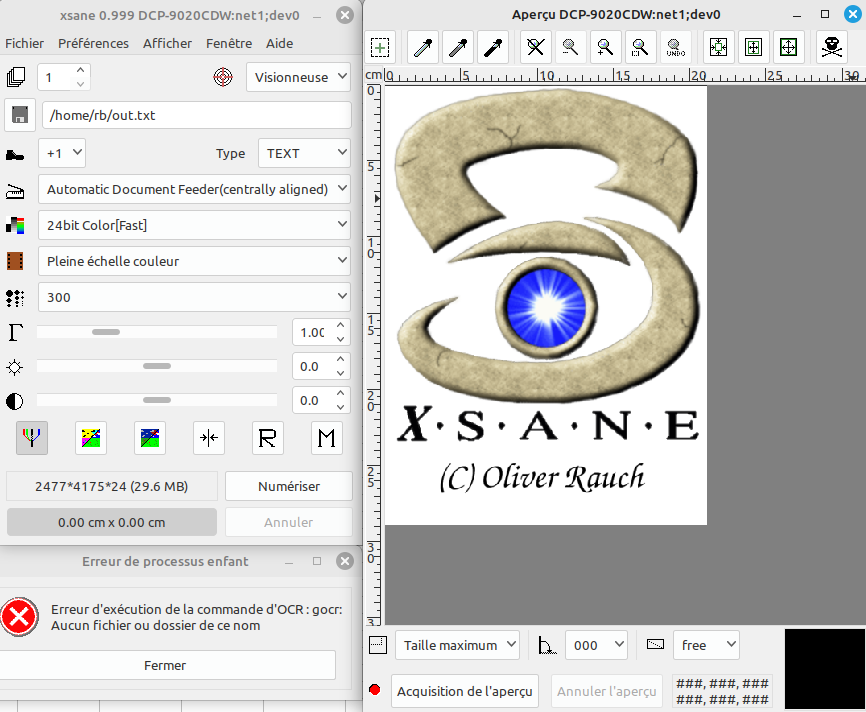Click the Fermer button in error dialog
The height and width of the screenshot is (712, 866).
(165, 665)
